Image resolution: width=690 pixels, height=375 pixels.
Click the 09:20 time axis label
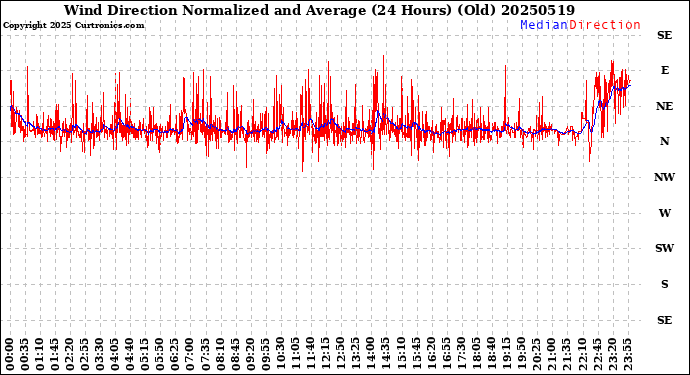251,355
